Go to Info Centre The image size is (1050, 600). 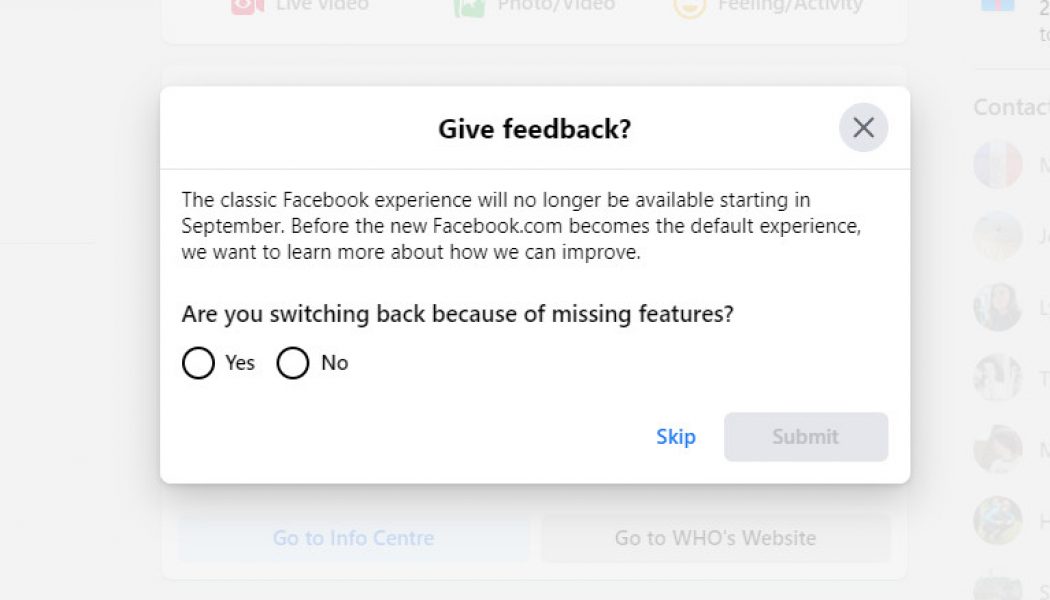click(353, 538)
